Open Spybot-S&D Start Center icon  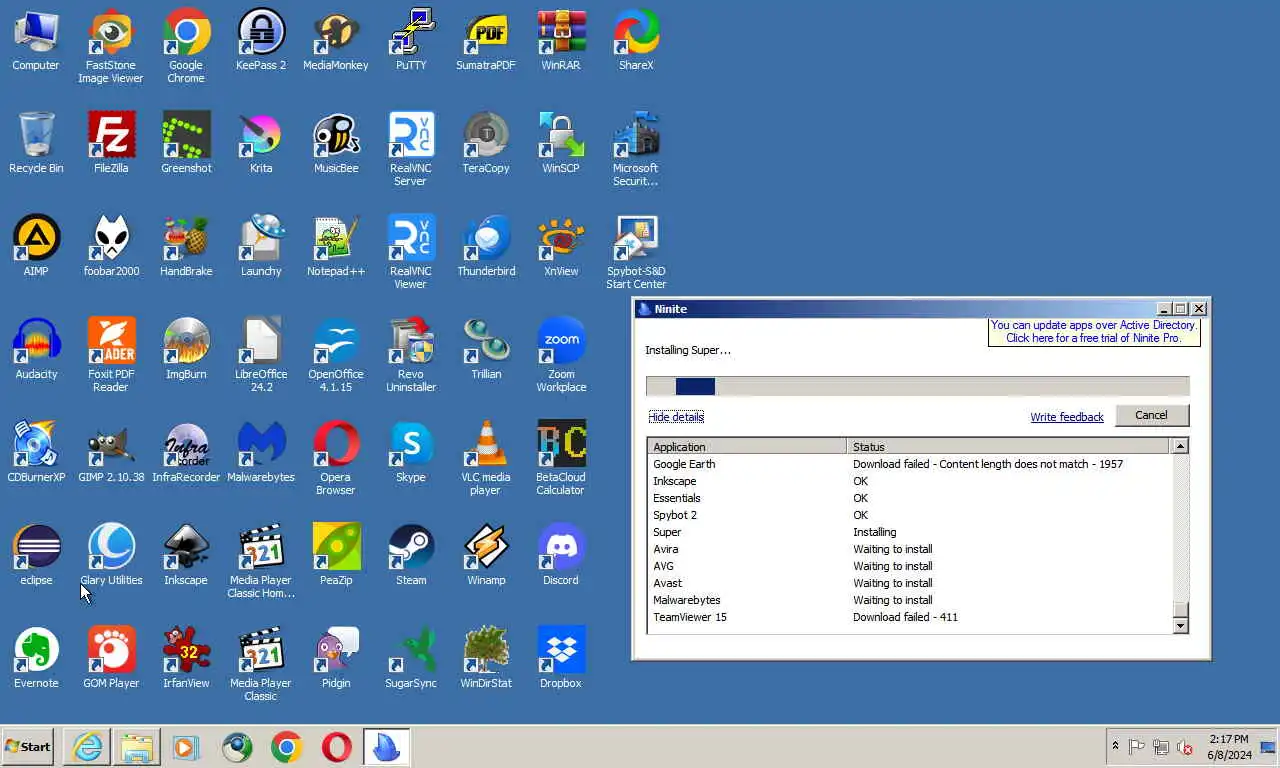point(636,252)
